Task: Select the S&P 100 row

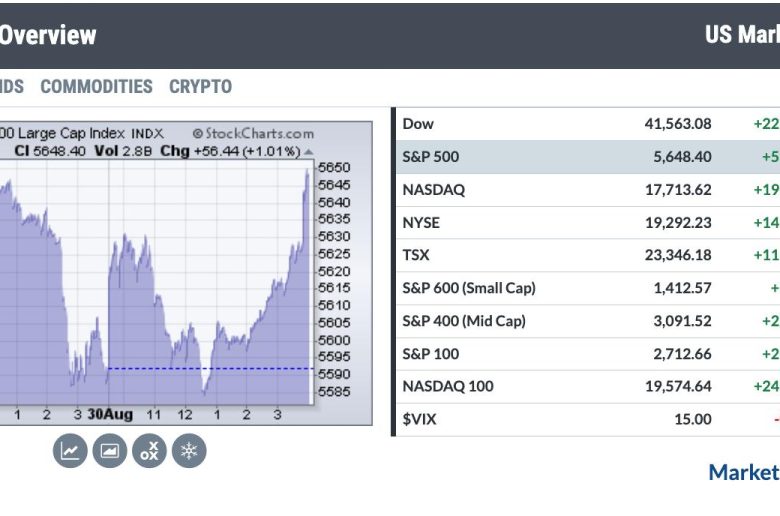Action: 588,354
